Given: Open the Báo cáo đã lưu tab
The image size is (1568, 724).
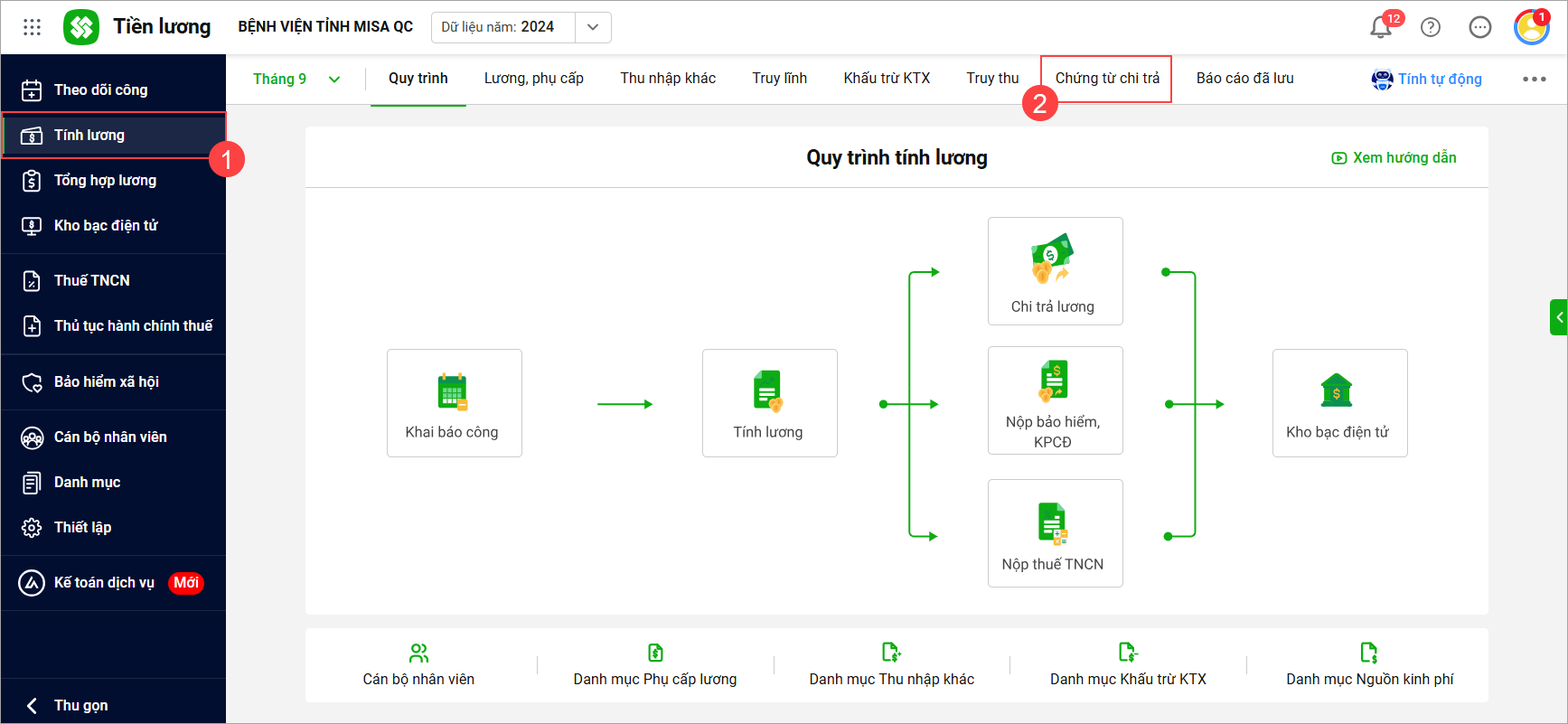Looking at the screenshot, I should (1245, 79).
